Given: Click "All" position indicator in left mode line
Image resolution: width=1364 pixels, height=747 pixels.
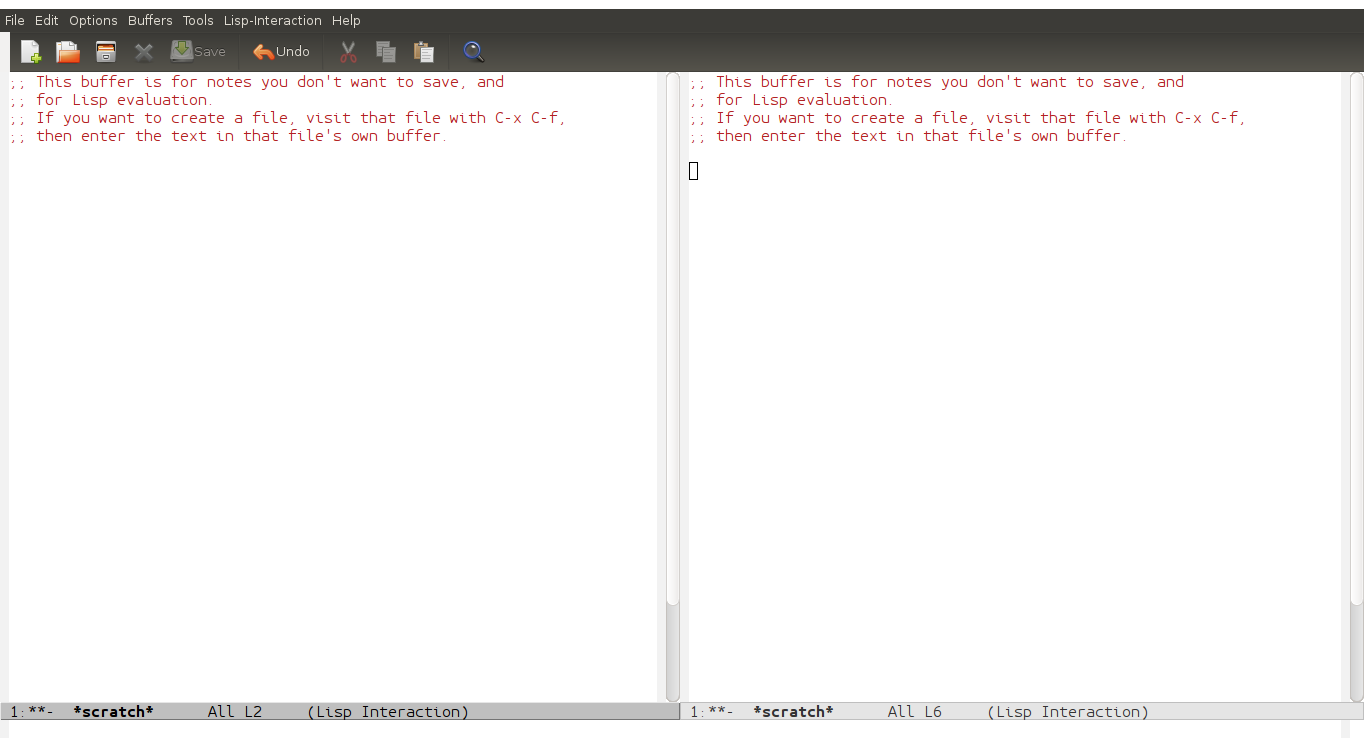Looking at the screenshot, I should (221, 712).
